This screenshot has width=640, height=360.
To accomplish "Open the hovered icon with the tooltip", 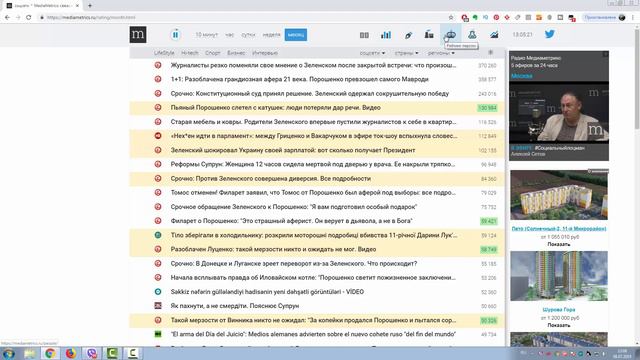I will pyautogui.click(x=451, y=35).
